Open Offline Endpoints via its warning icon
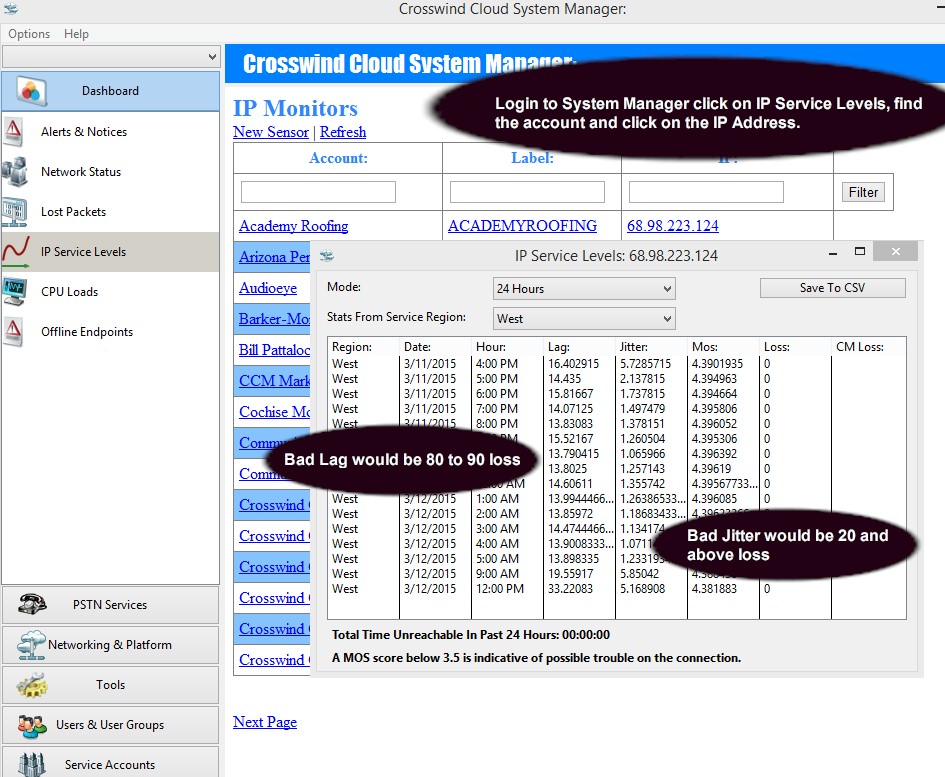The width and height of the screenshot is (945, 777). [15, 332]
